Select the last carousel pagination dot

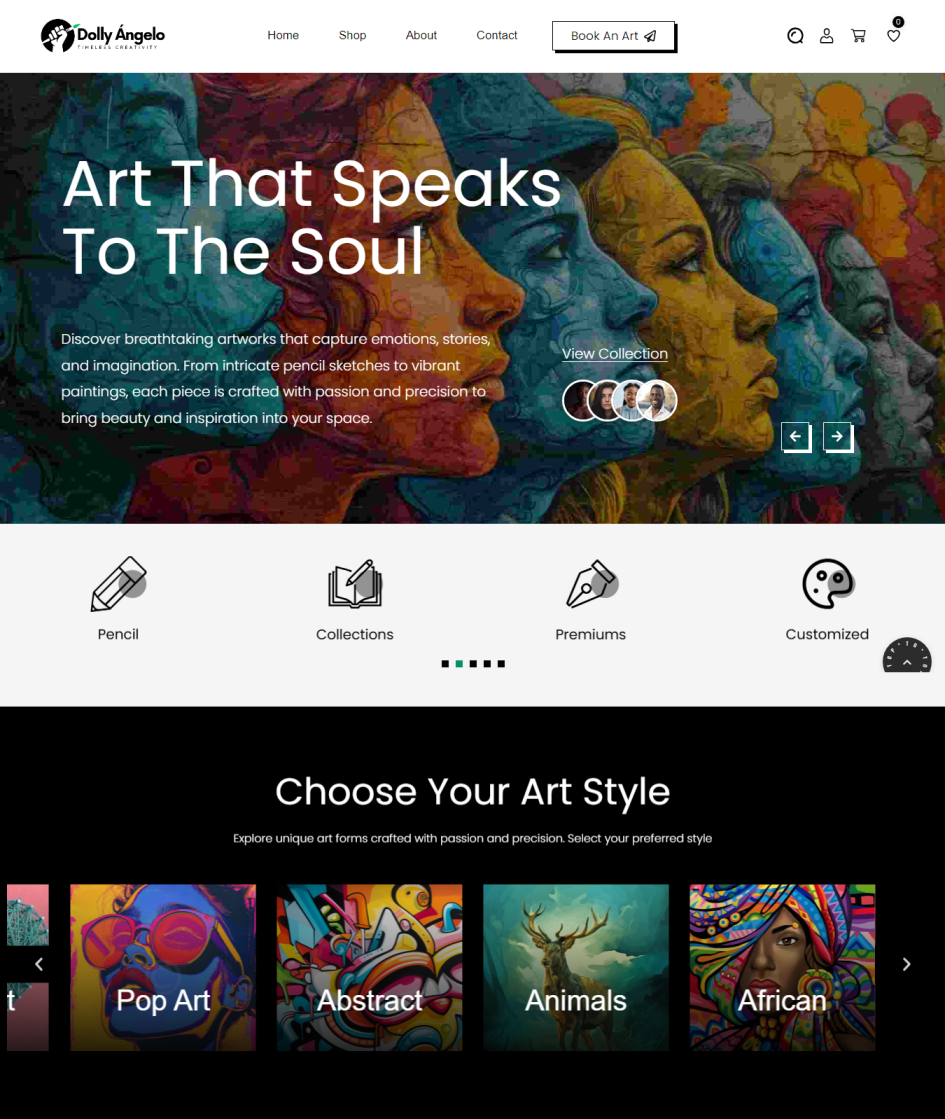[501, 664]
